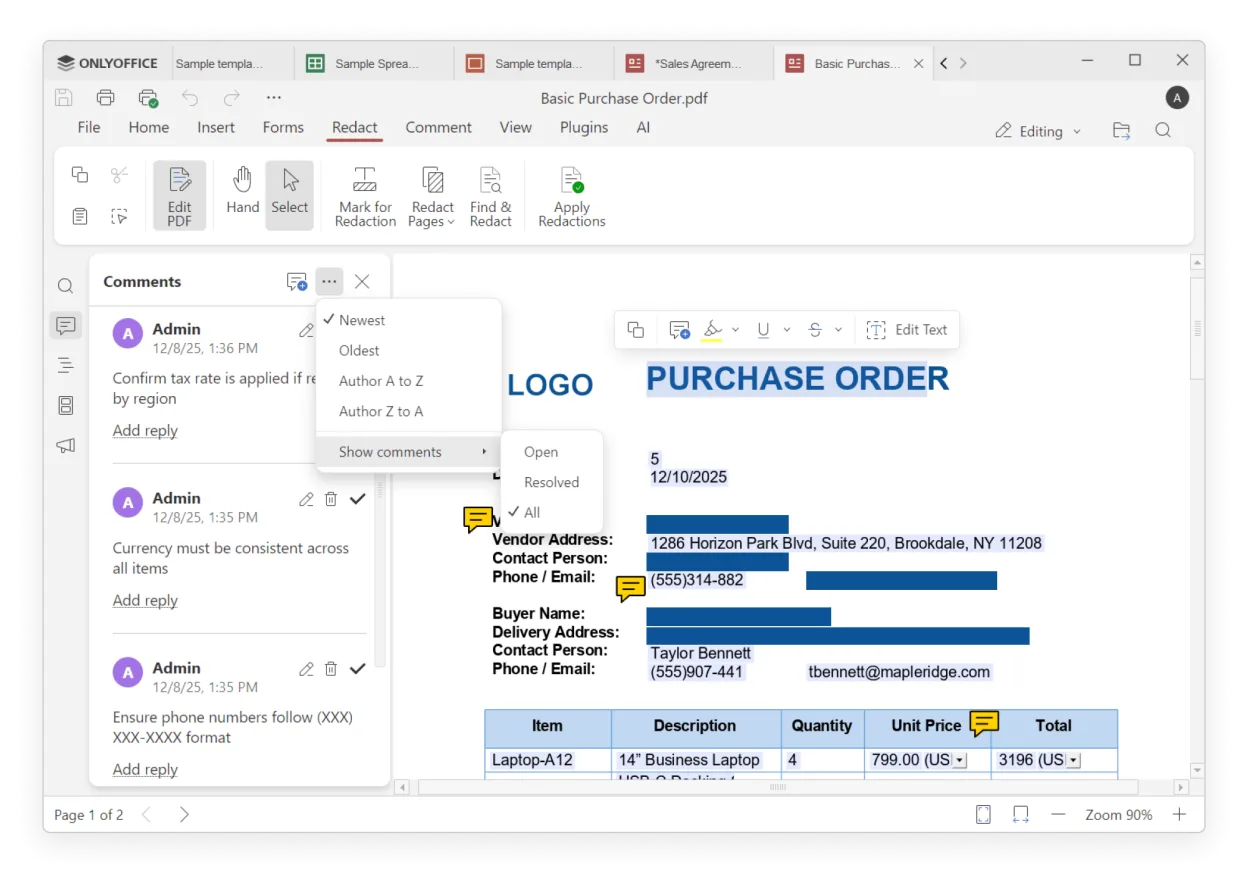Open the Redact Pages dropdown
Screen dimensions: 1248x873
(x=432, y=196)
